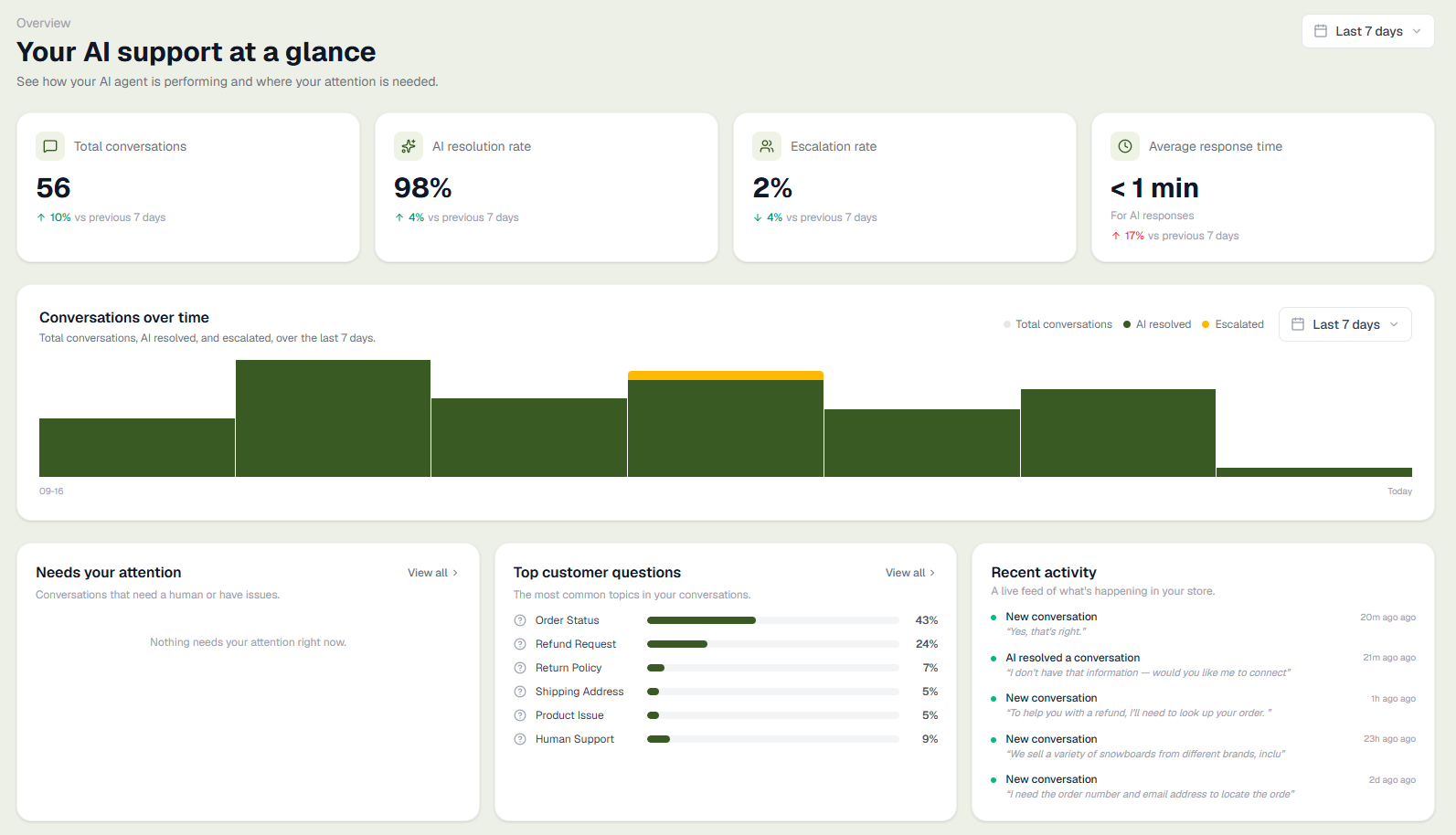The height and width of the screenshot is (835, 1456).
Task: Click the question icon beside Human Support
Action: [520, 739]
